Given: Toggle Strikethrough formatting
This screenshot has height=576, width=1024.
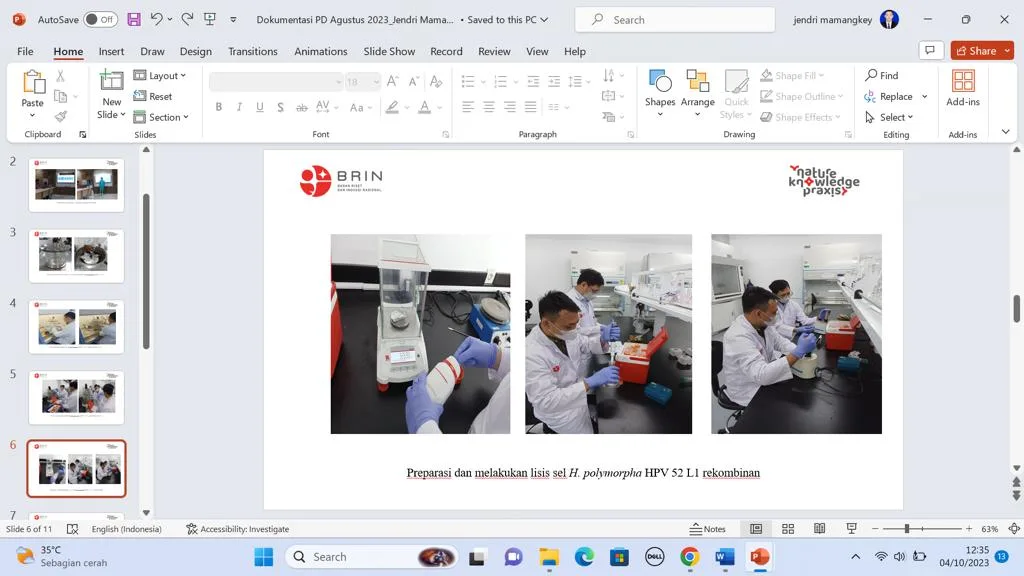Looking at the screenshot, I should 301,107.
